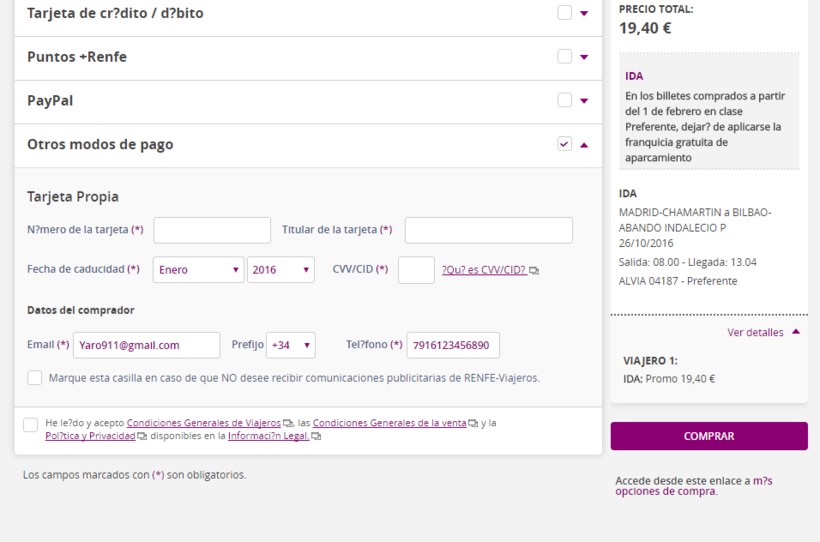This screenshot has width=820, height=542.
Task: Open the Información Legal link
Action: pos(269,436)
